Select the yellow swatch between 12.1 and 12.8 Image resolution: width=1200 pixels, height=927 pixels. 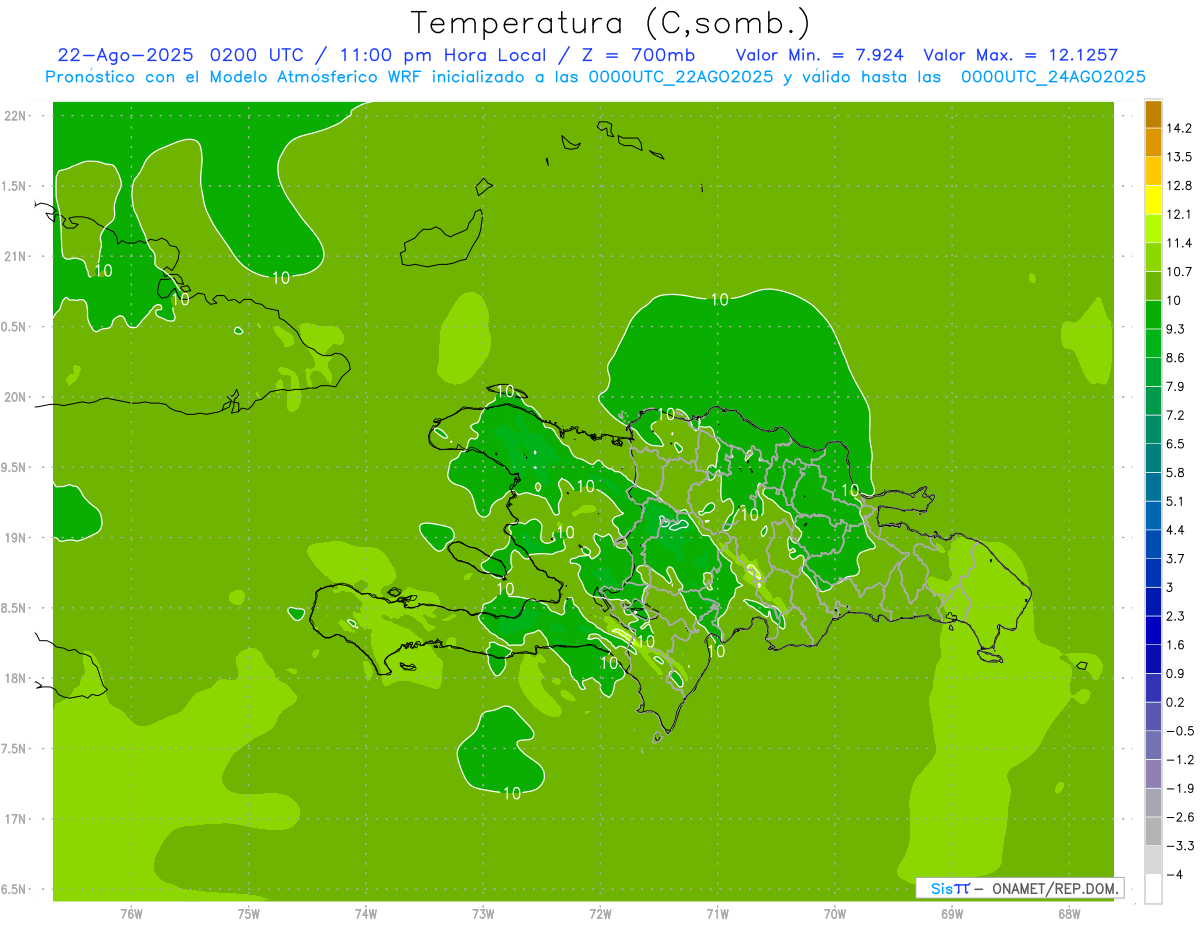tap(1153, 200)
